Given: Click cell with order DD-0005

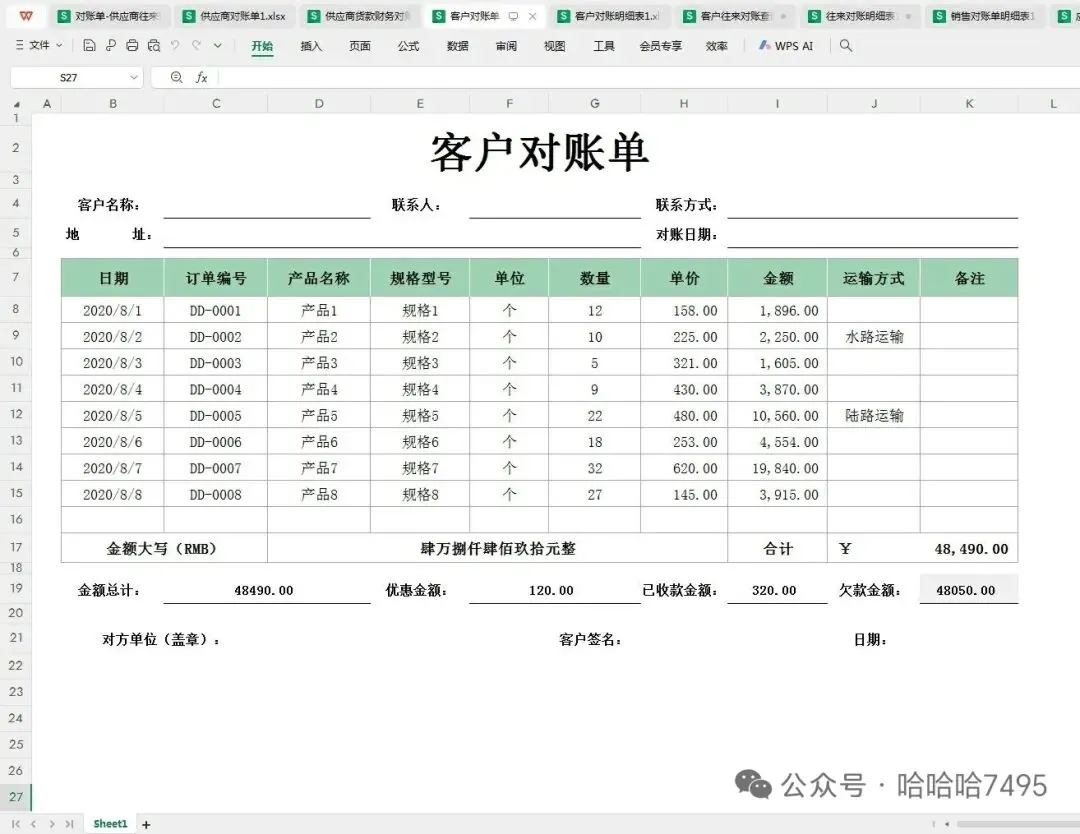Looking at the screenshot, I should (216, 415).
